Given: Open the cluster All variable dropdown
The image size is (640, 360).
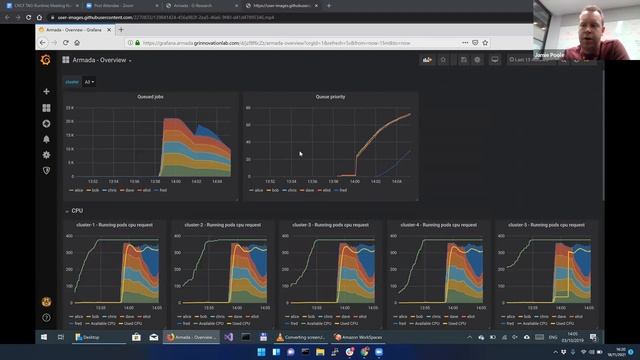Looking at the screenshot, I should pyautogui.click(x=89, y=82).
